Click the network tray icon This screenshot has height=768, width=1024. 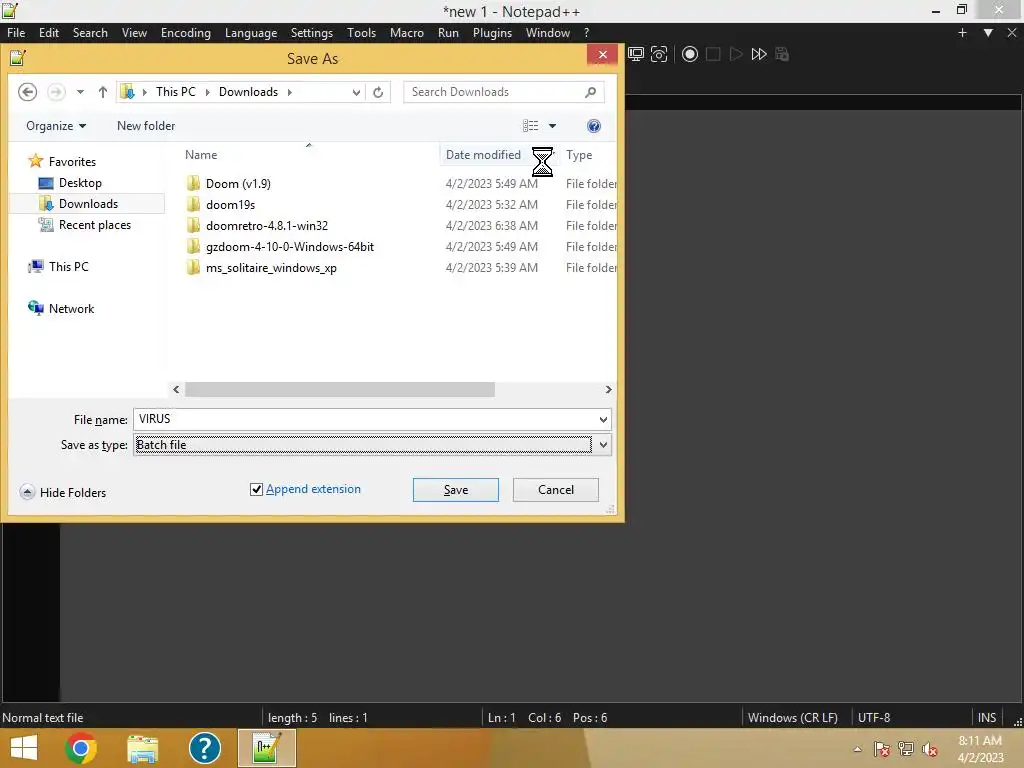point(906,749)
